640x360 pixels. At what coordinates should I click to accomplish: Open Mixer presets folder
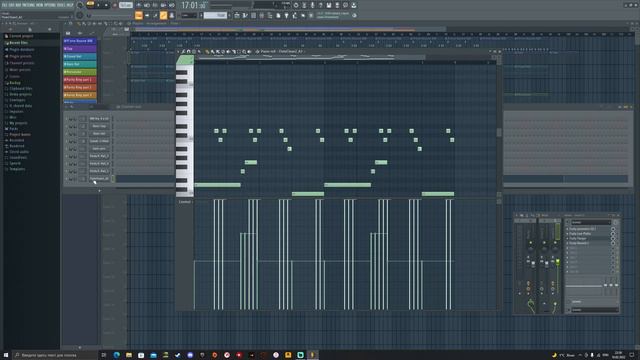point(20,70)
